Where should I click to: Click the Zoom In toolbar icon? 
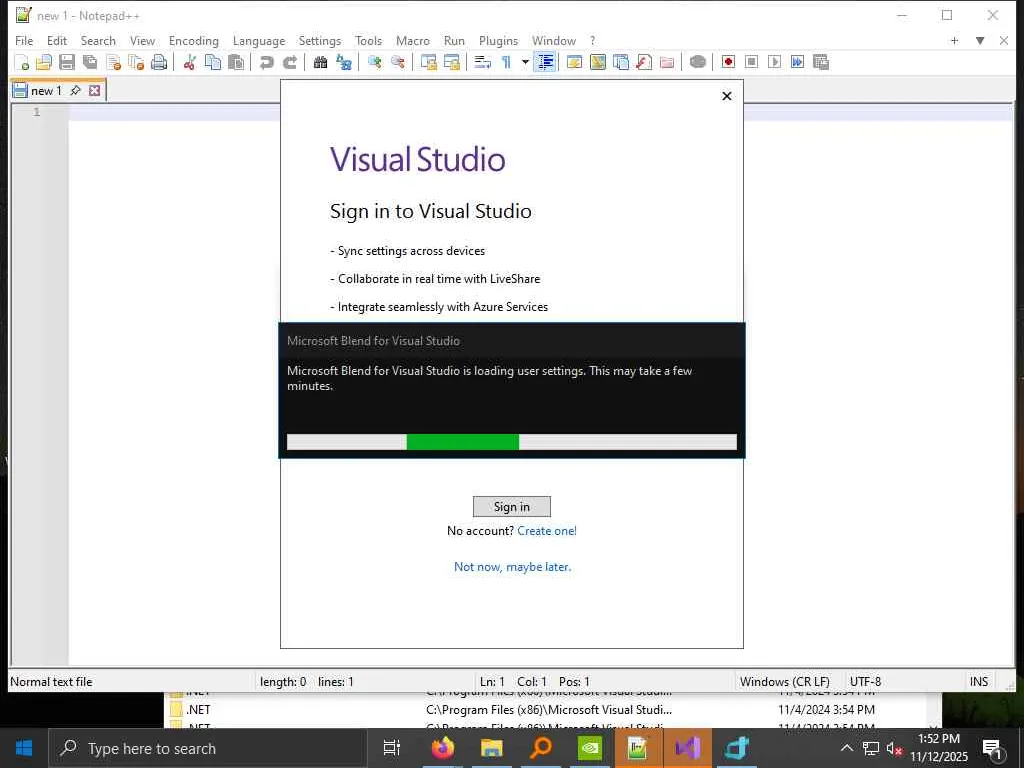click(x=374, y=62)
